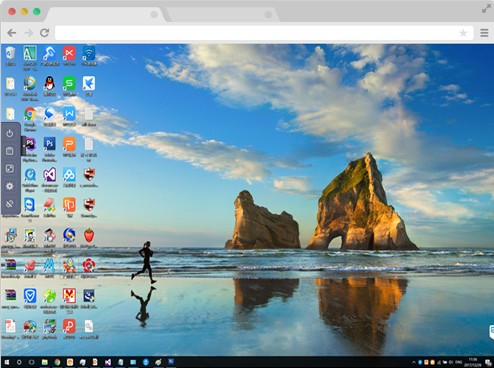Viewport: 494px width, 368px height.
Task: Click the browser back arrow
Action: click(12, 33)
